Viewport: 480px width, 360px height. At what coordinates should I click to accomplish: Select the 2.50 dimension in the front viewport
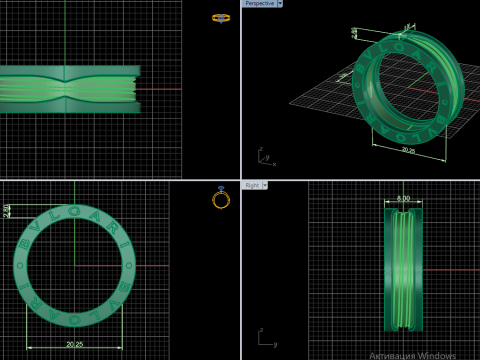coord(6,211)
